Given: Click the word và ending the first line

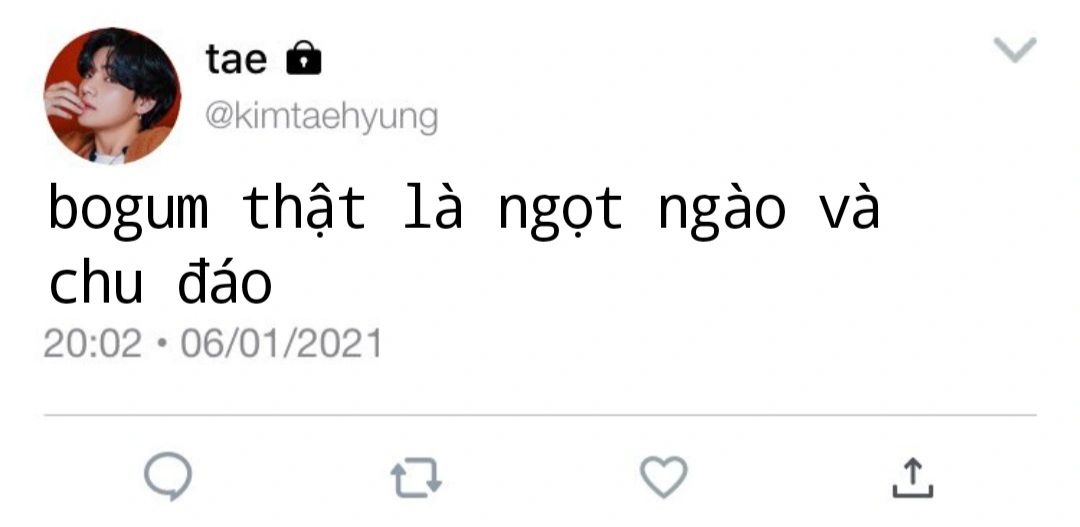Looking at the screenshot, I should click(849, 205).
